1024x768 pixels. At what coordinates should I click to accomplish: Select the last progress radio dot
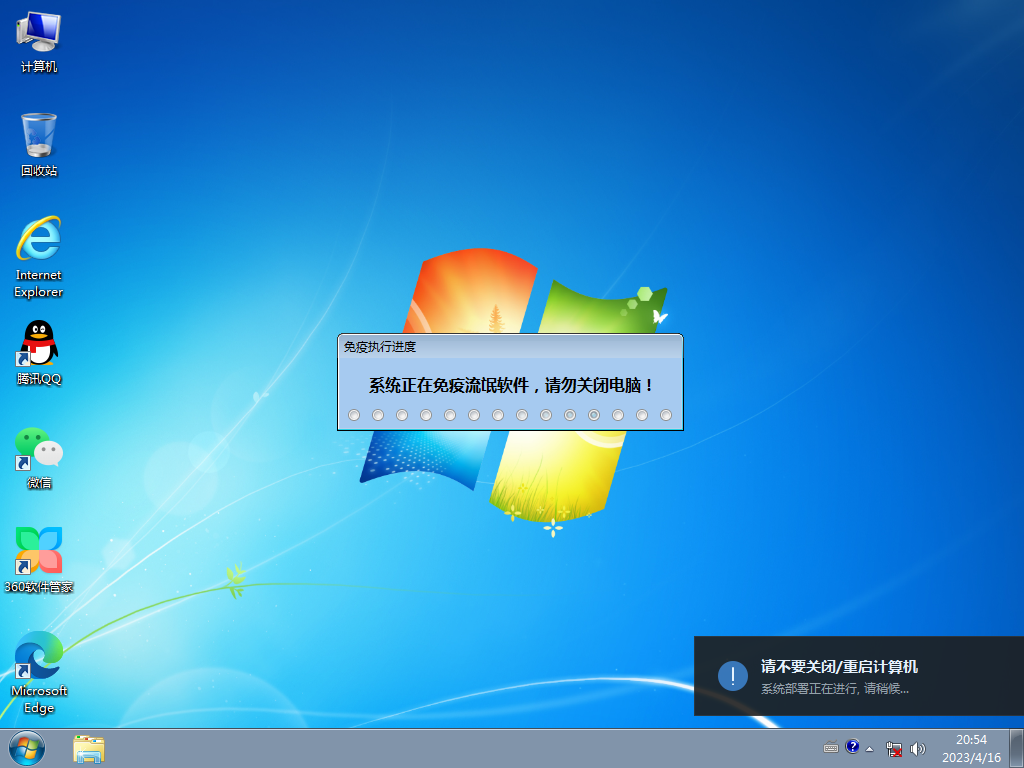pos(666,415)
